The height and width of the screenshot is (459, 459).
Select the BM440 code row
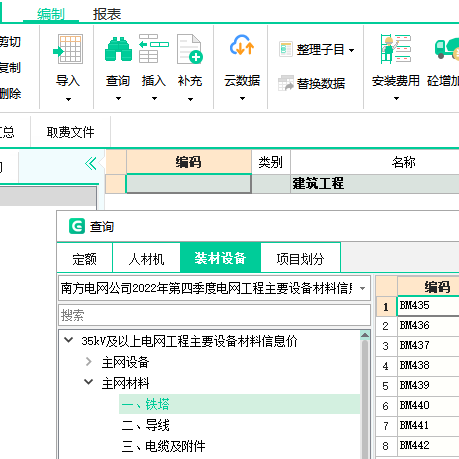[428, 406]
